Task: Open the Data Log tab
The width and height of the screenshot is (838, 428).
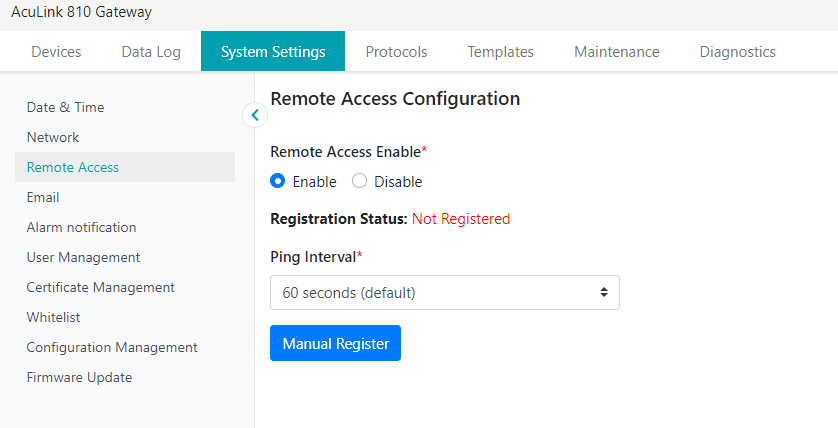Action: [x=151, y=52]
